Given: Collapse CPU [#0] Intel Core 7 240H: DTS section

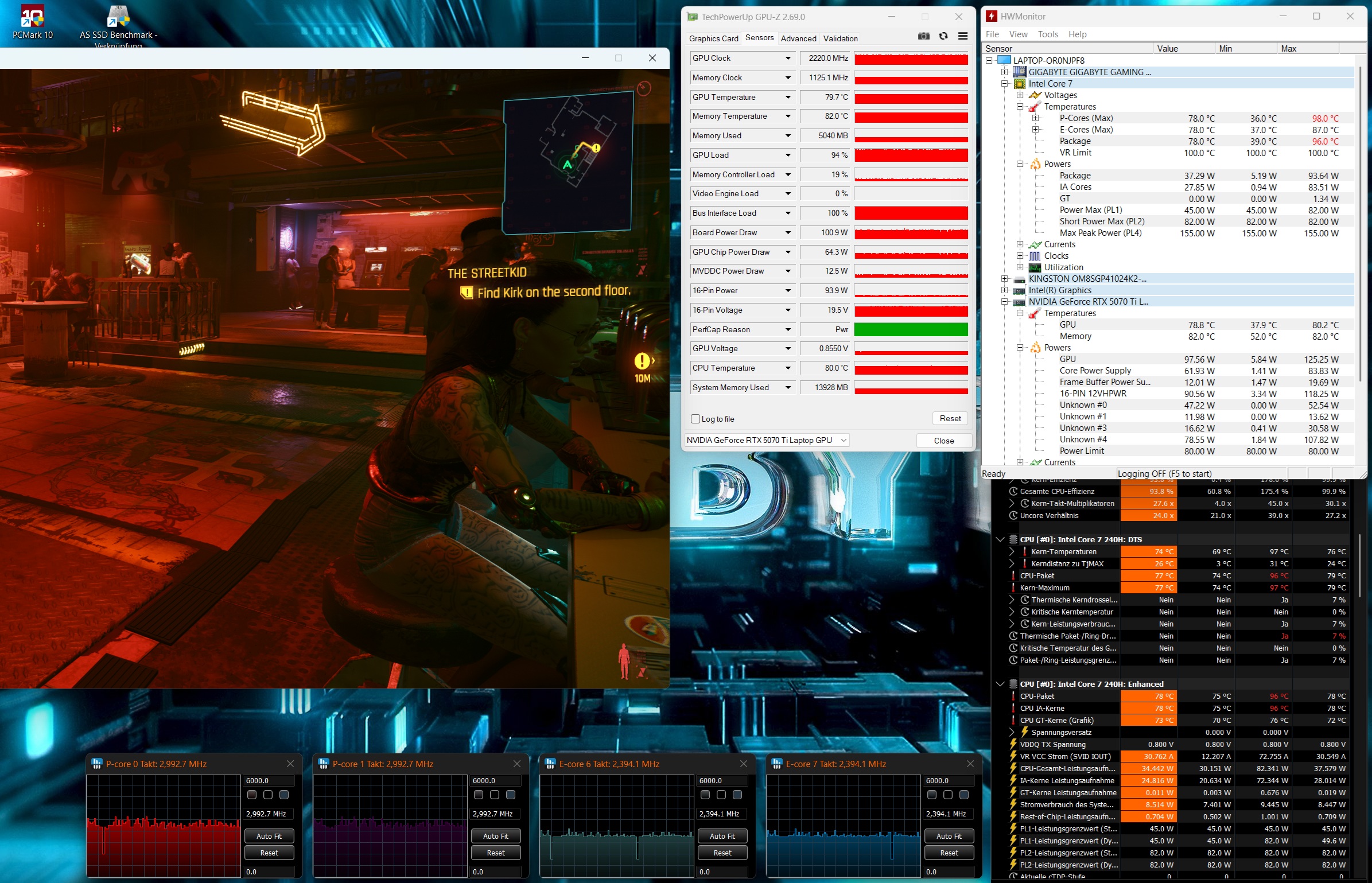Looking at the screenshot, I should [1000, 540].
